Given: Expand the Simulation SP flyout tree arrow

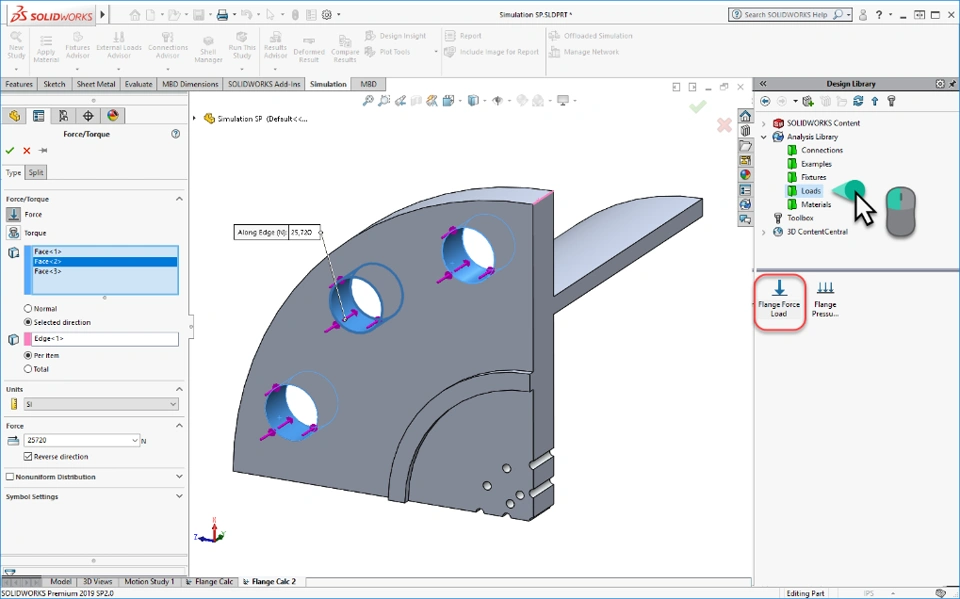Looking at the screenshot, I should pos(194,118).
